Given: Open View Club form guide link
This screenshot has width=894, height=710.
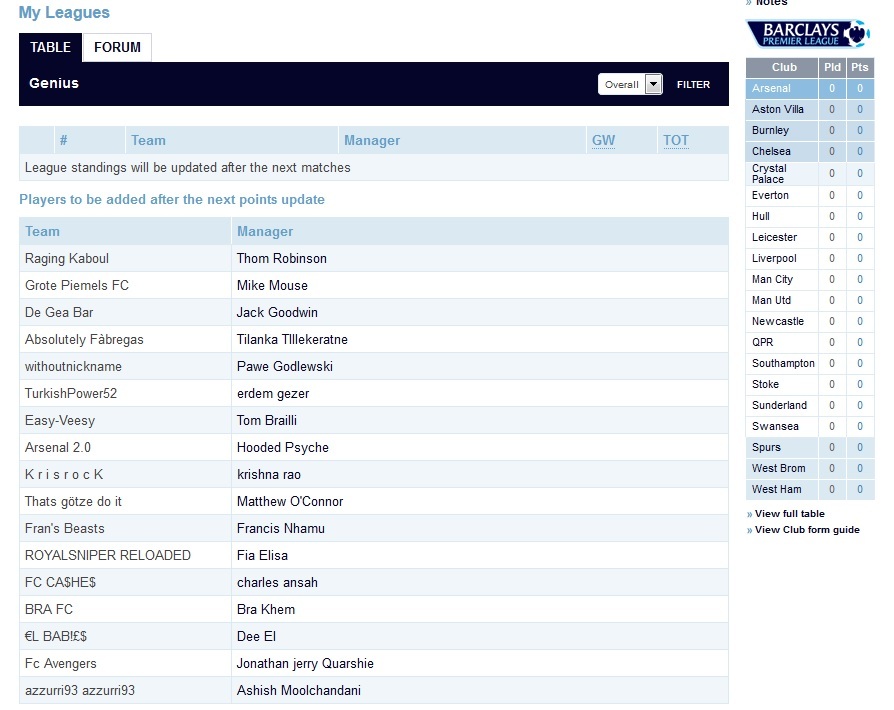Looking at the screenshot, I should [806, 530].
